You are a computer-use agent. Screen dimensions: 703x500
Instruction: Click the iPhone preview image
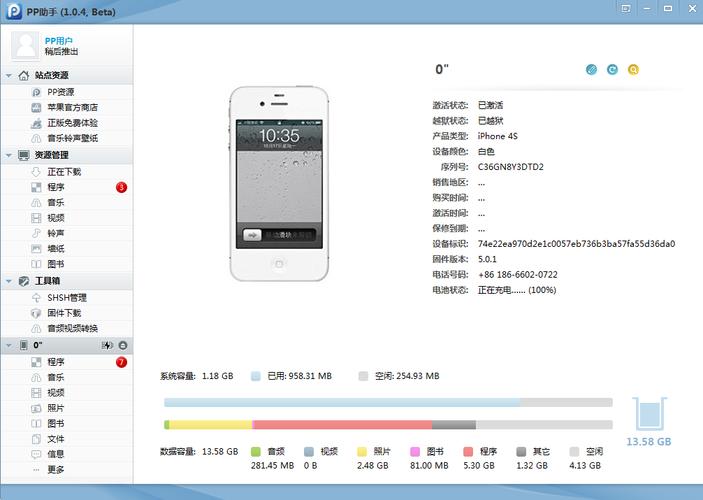pyautogui.click(x=279, y=183)
